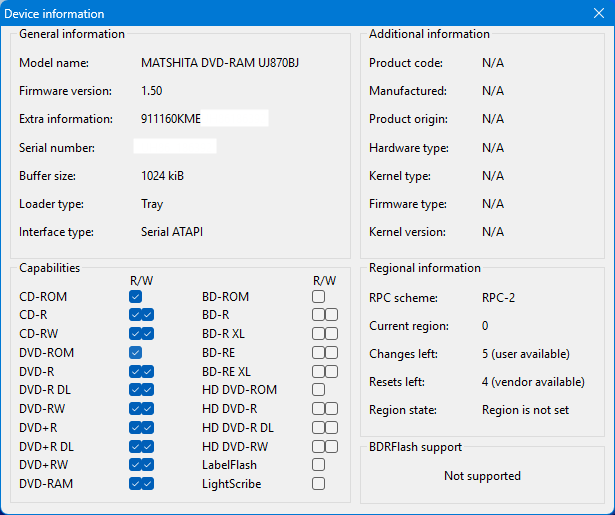Click the MATSHITA DVD-RAM UJ870BJ model name
615x515 pixels.
(x=207, y=63)
